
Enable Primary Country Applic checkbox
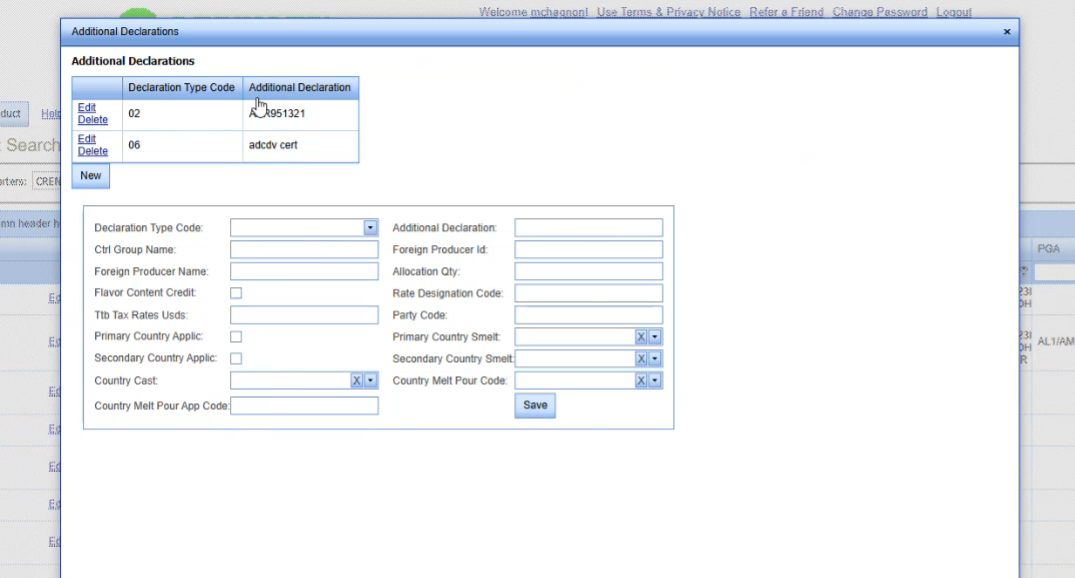(x=236, y=337)
